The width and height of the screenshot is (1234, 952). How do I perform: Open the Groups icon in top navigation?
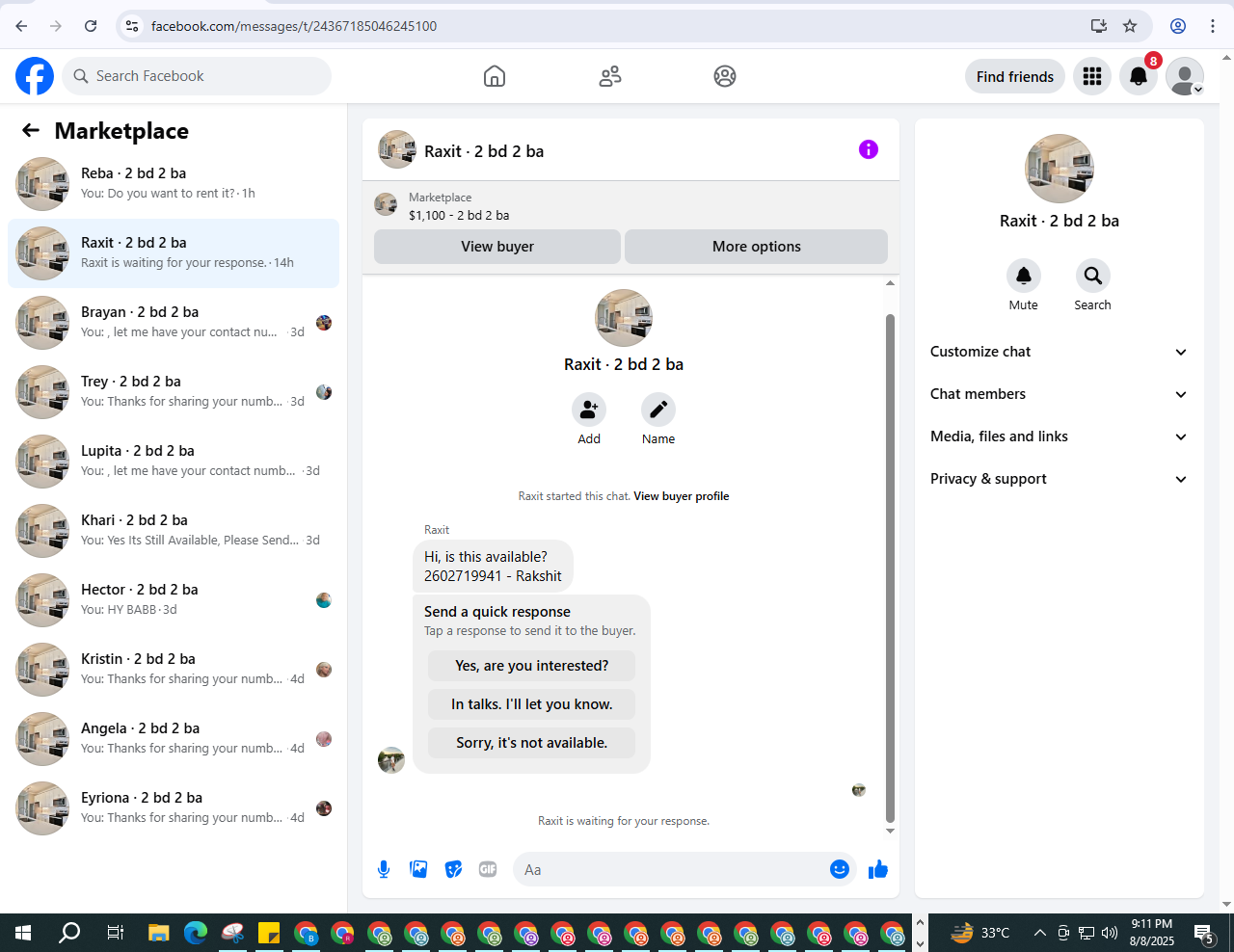point(725,76)
